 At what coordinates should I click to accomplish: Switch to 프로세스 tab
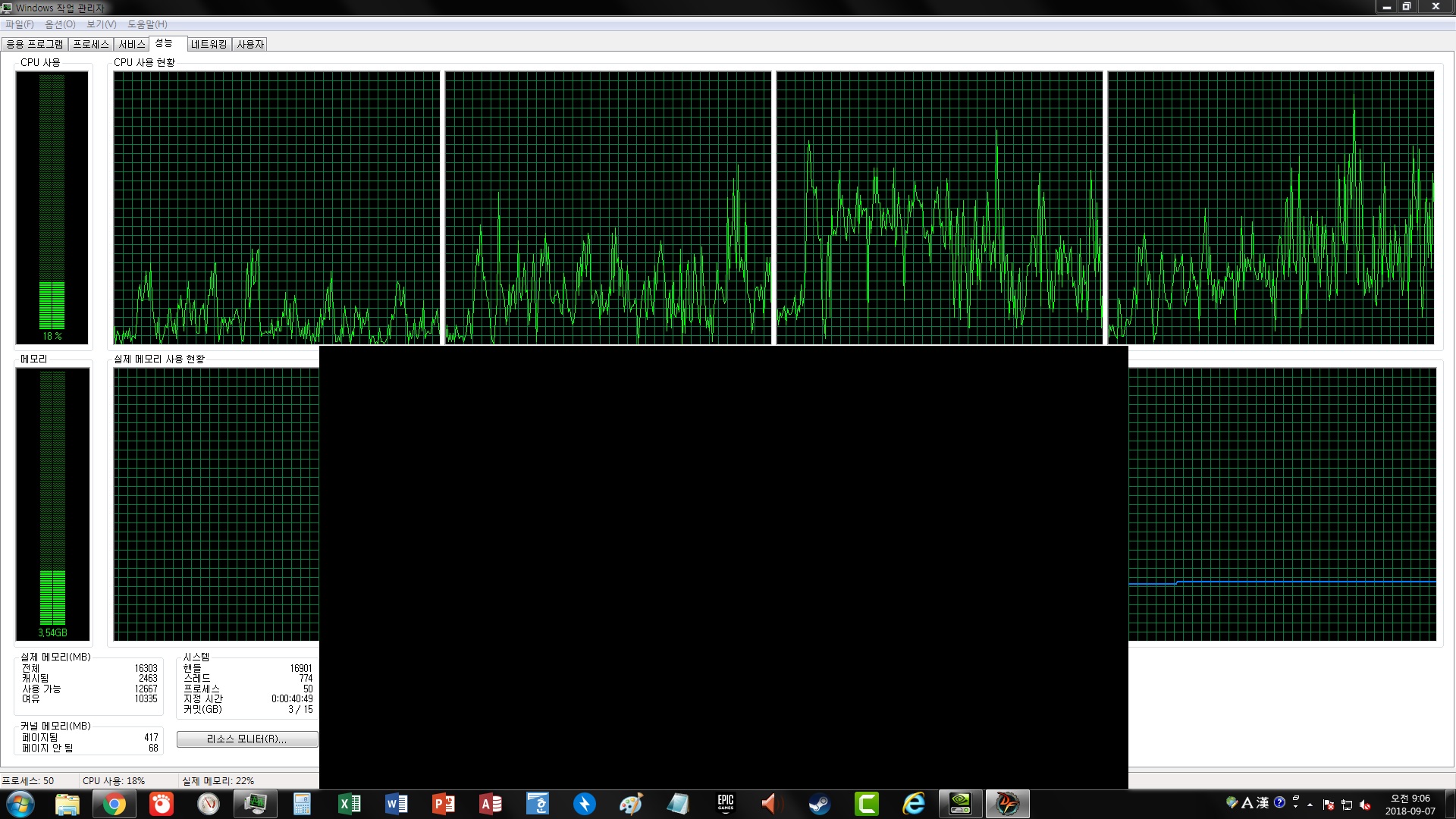91,44
